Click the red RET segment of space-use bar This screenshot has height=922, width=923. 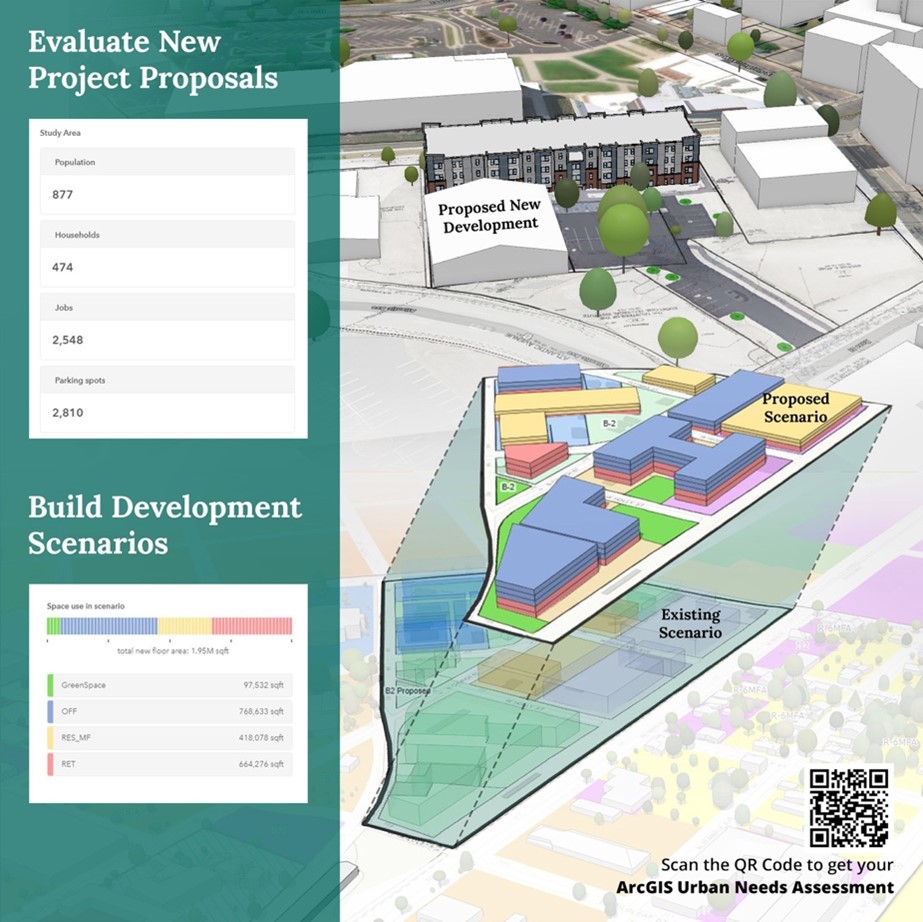(x=251, y=626)
